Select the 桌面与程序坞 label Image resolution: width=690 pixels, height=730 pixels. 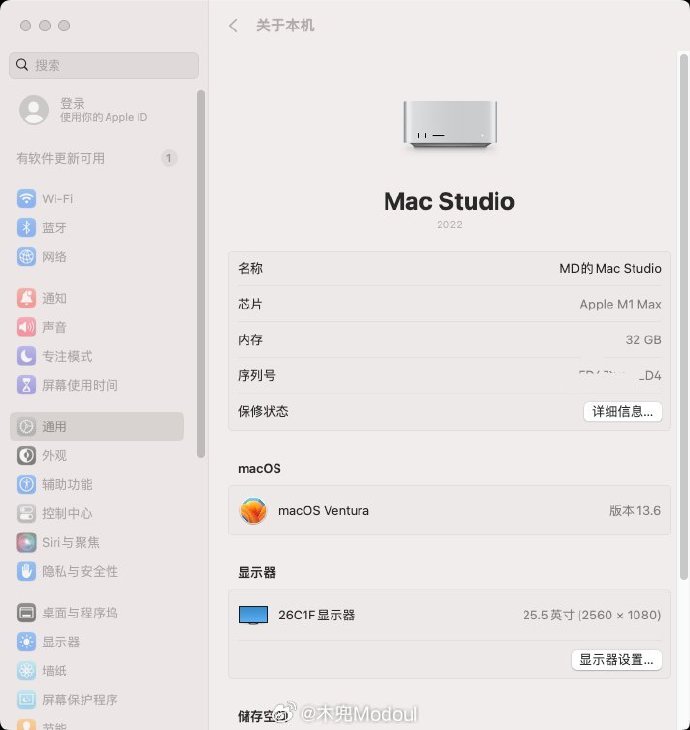pos(80,613)
